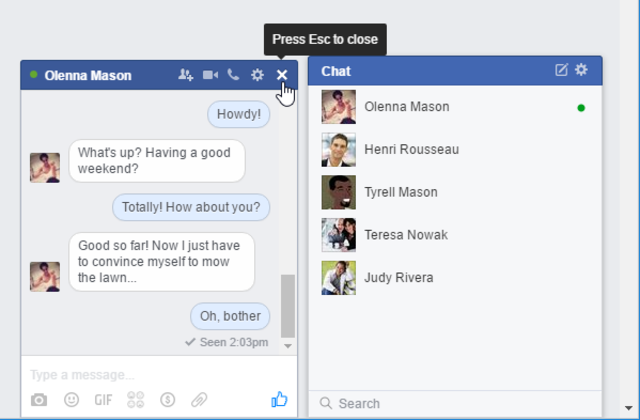640x420 pixels.
Task: Send a thumbs-up like
Action: click(280, 399)
